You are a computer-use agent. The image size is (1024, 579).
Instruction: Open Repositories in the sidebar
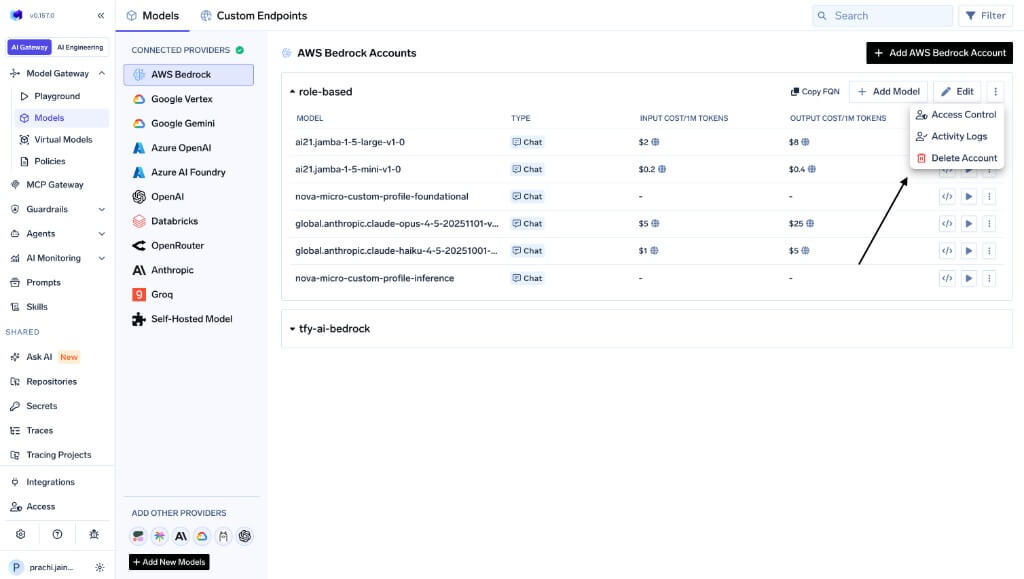point(52,382)
